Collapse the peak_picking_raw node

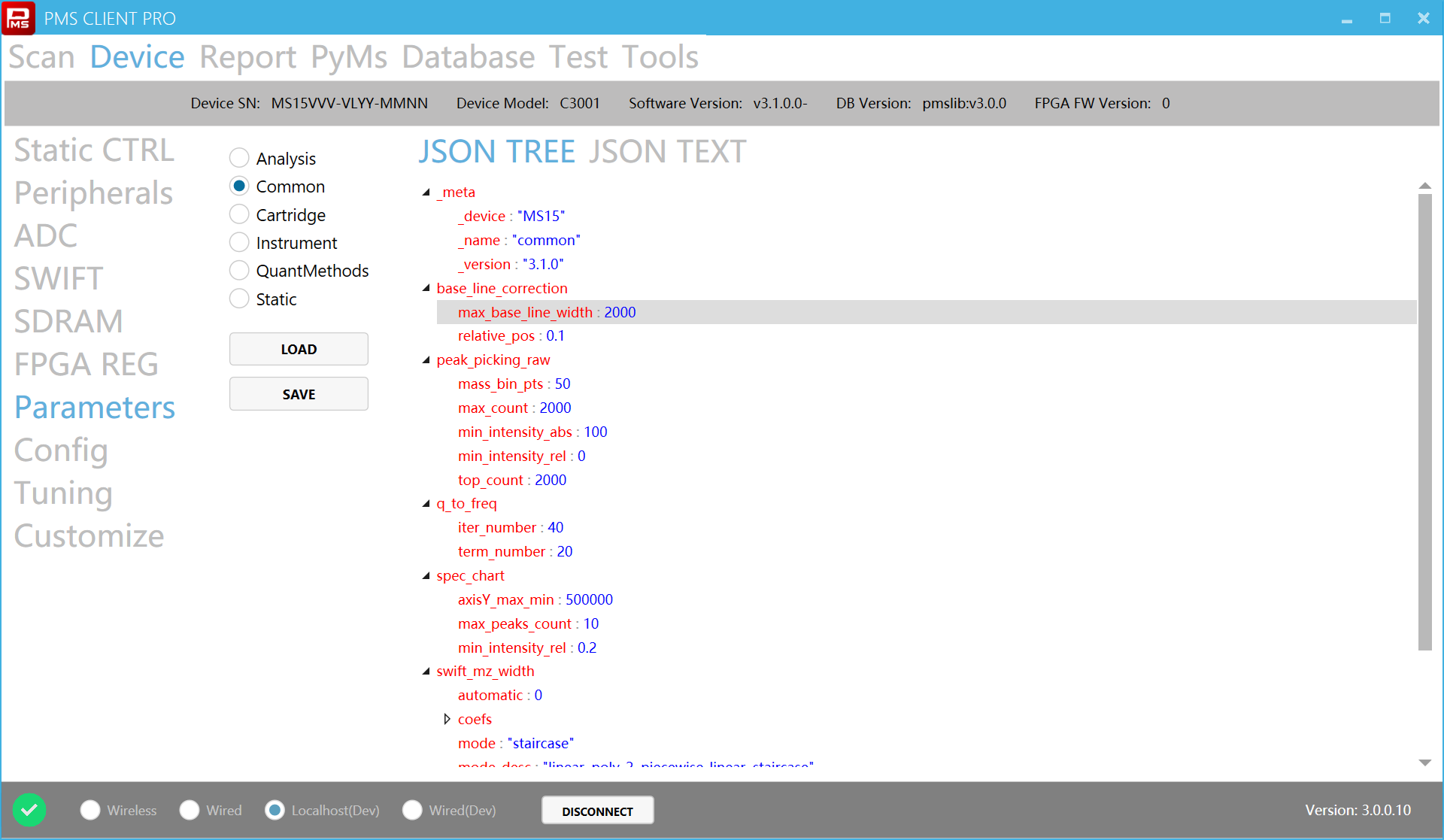point(426,360)
